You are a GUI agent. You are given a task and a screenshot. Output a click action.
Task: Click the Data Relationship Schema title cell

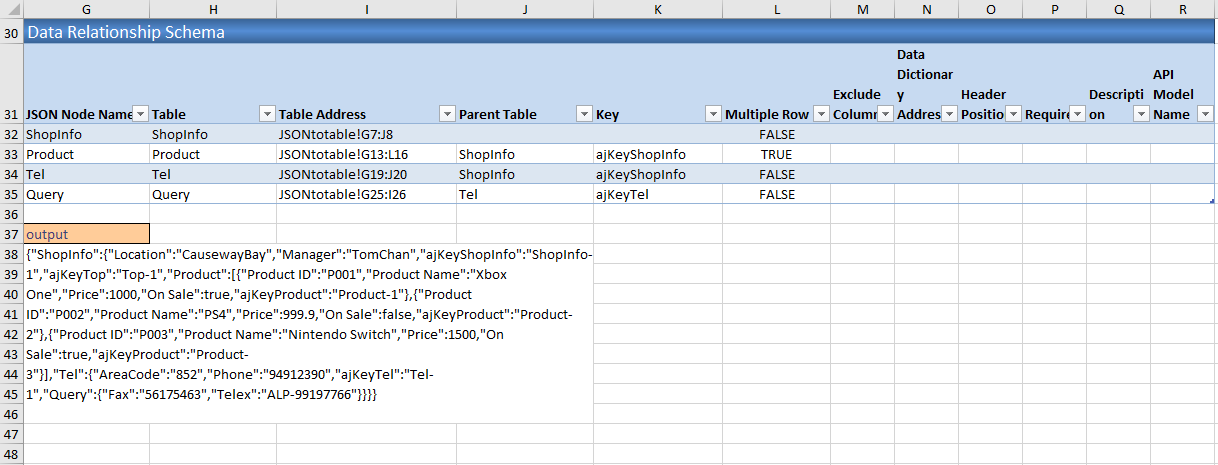pos(125,32)
